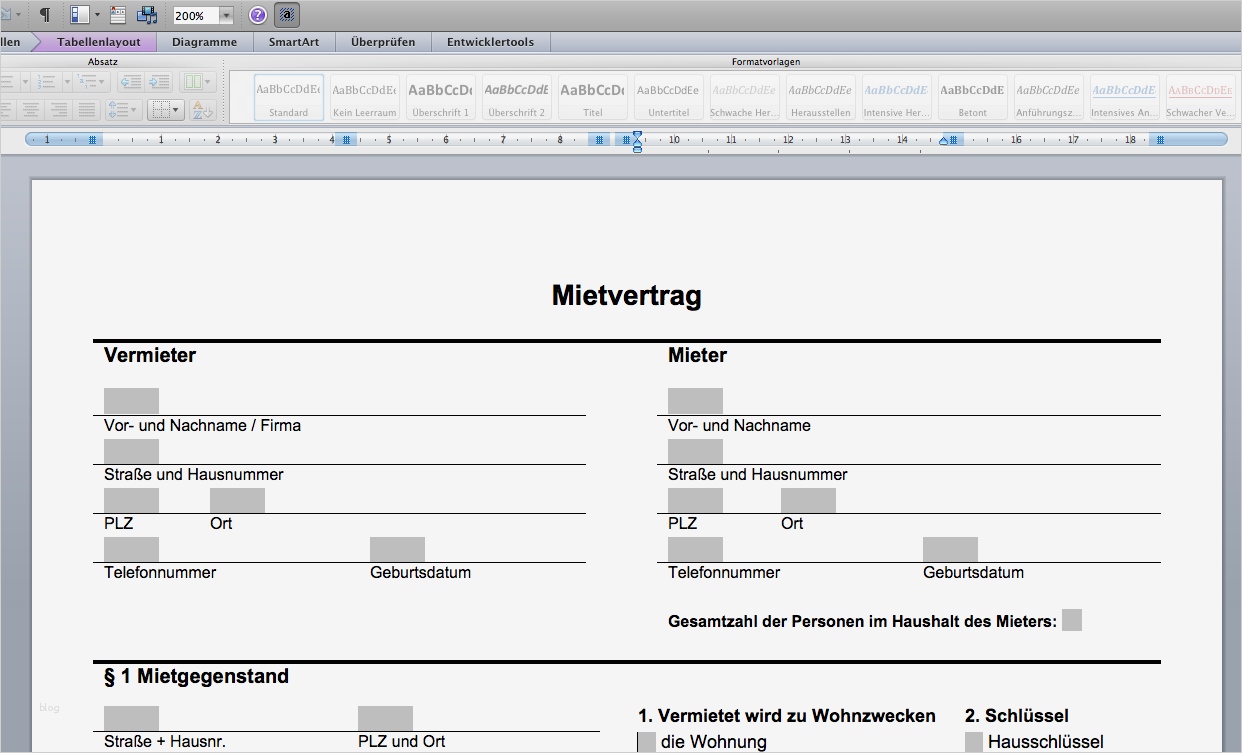1242x753 pixels.
Task: Open the zoom level dropdown arrow
Action: coord(227,15)
